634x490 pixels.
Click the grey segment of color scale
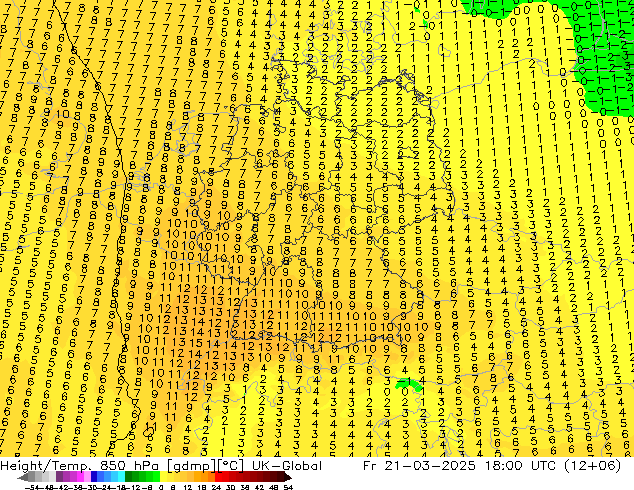38,477
